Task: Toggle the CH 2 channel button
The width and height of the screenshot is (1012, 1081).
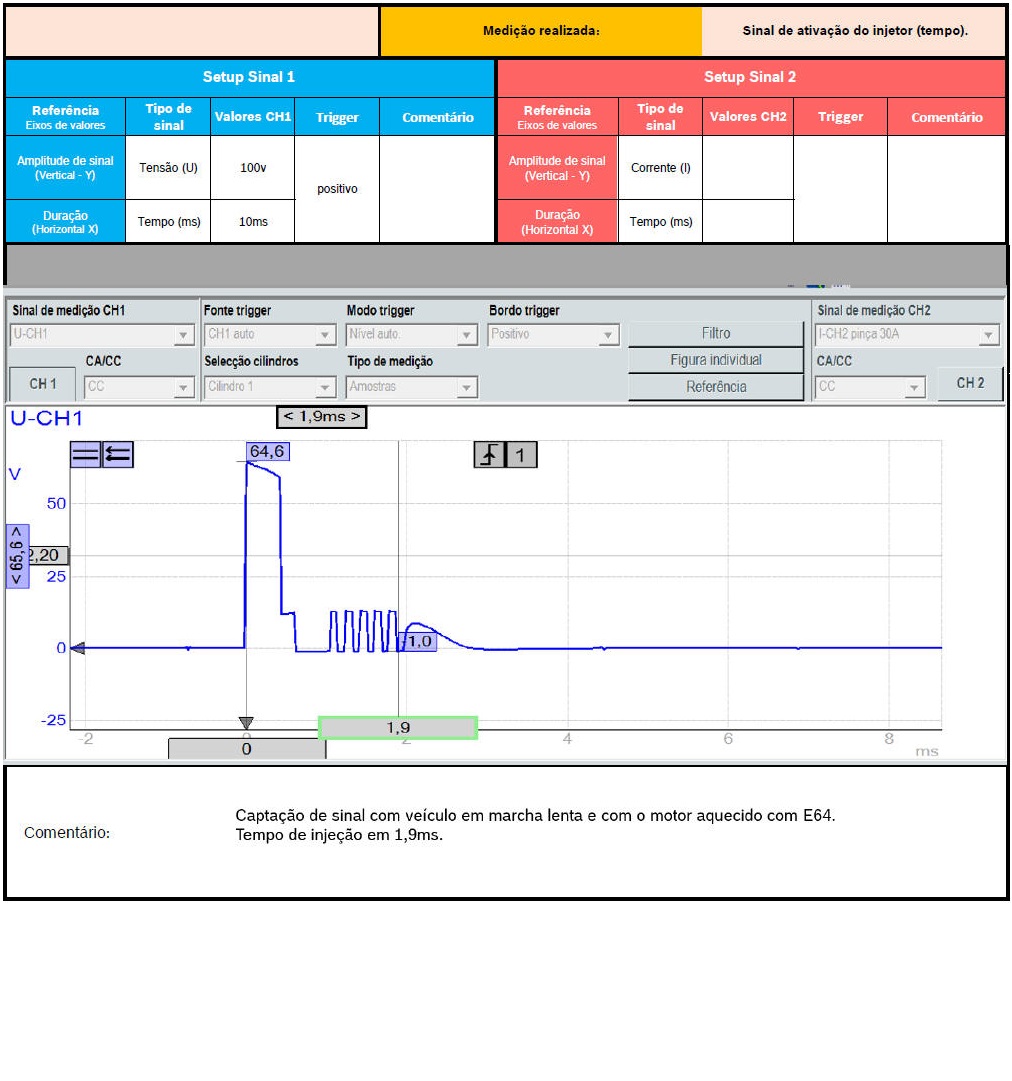Action: coord(970,384)
